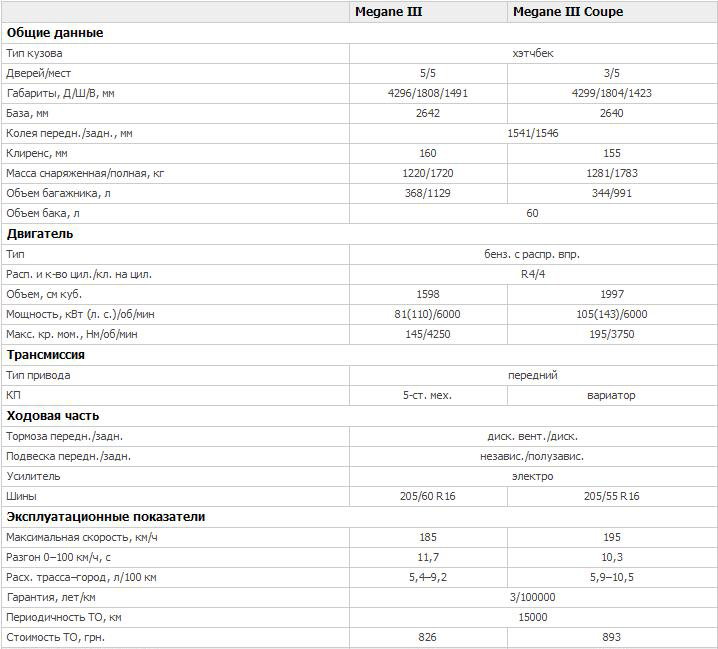Click the 1598 engine volume value
718x649 pixels.
click(428, 295)
